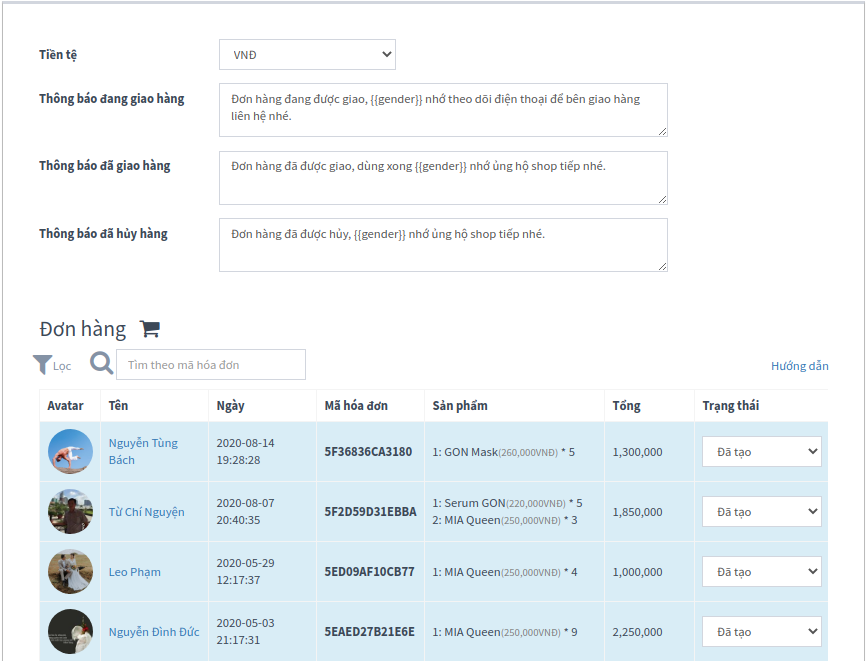Click the date 2020-08-07 20:40:35
Image resolution: width=868 pixels, height=661 pixels.
click(245, 512)
